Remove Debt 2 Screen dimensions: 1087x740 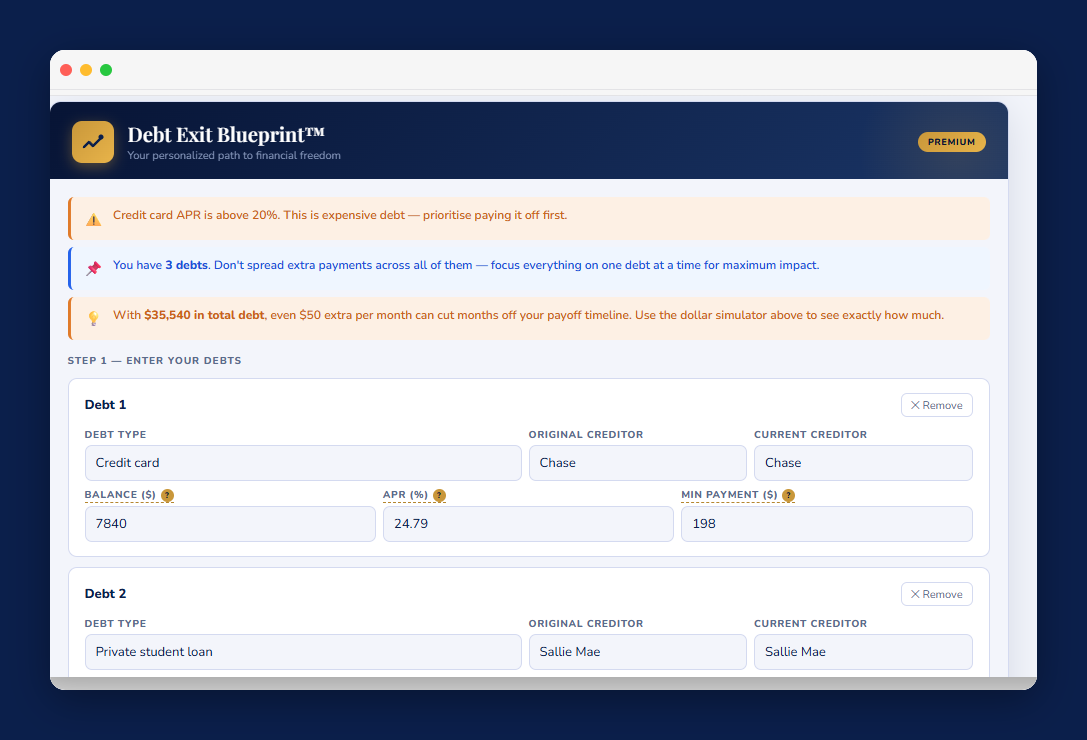(x=936, y=593)
